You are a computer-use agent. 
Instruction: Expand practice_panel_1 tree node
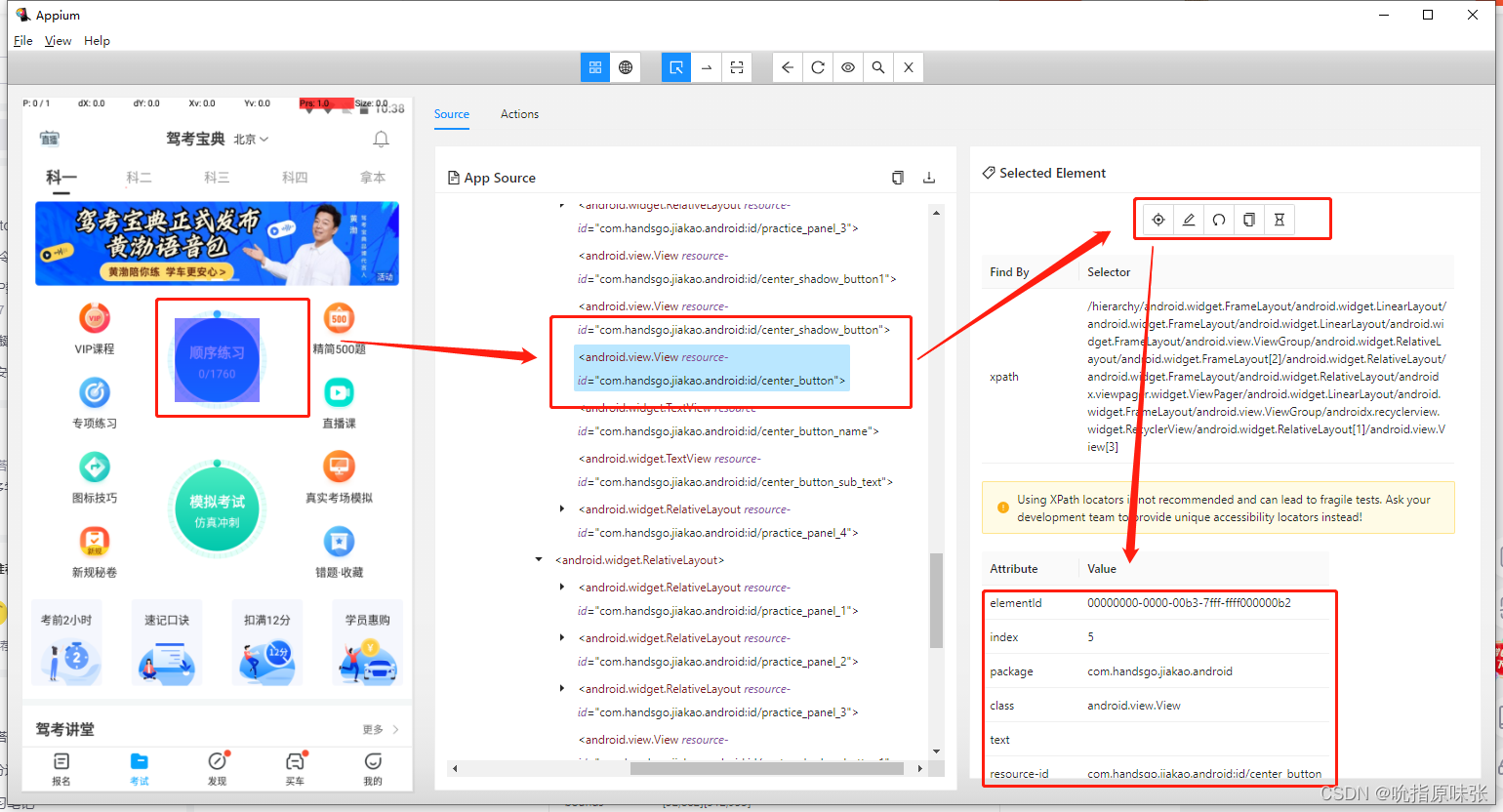click(561, 587)
